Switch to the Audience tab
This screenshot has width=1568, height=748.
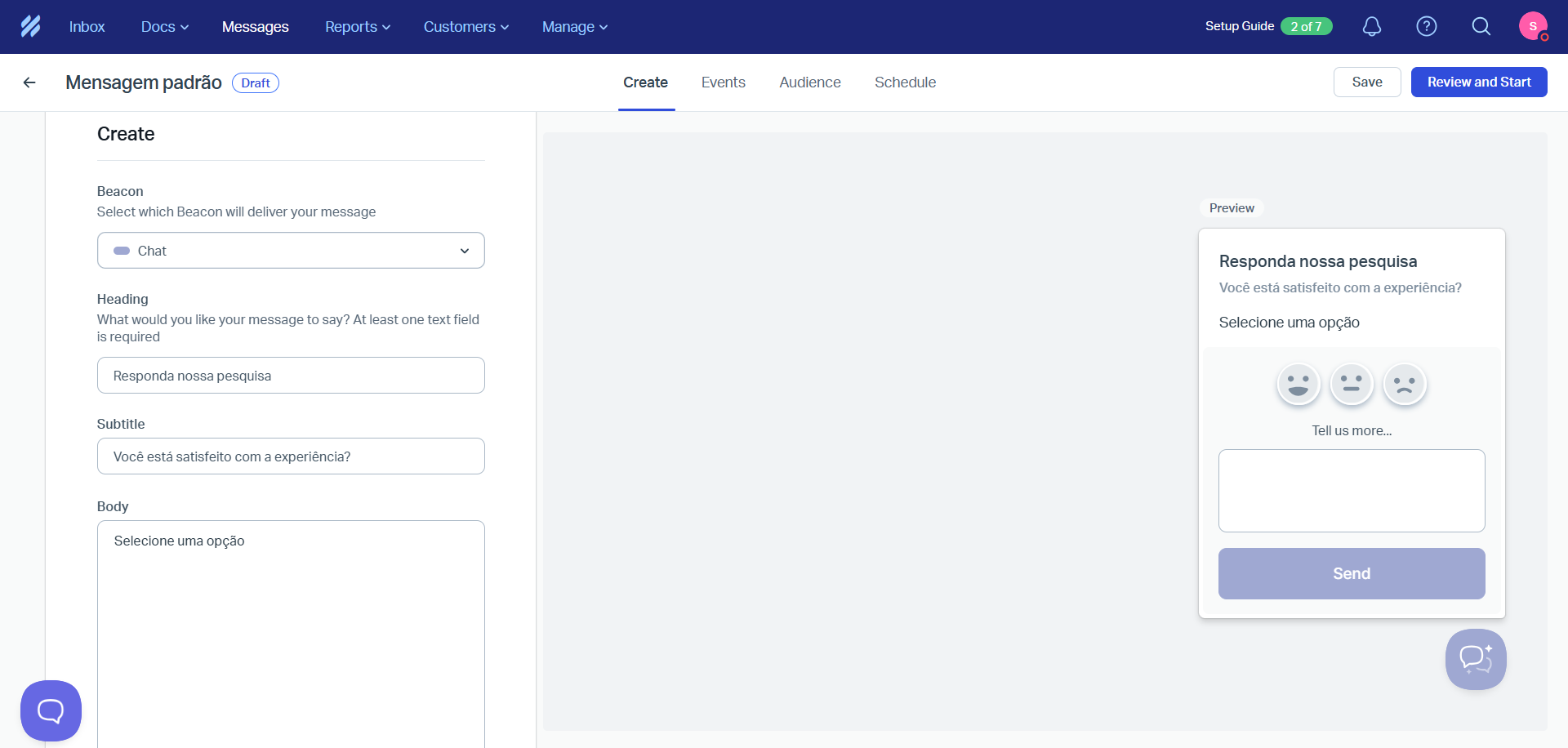tap(809, 82)
